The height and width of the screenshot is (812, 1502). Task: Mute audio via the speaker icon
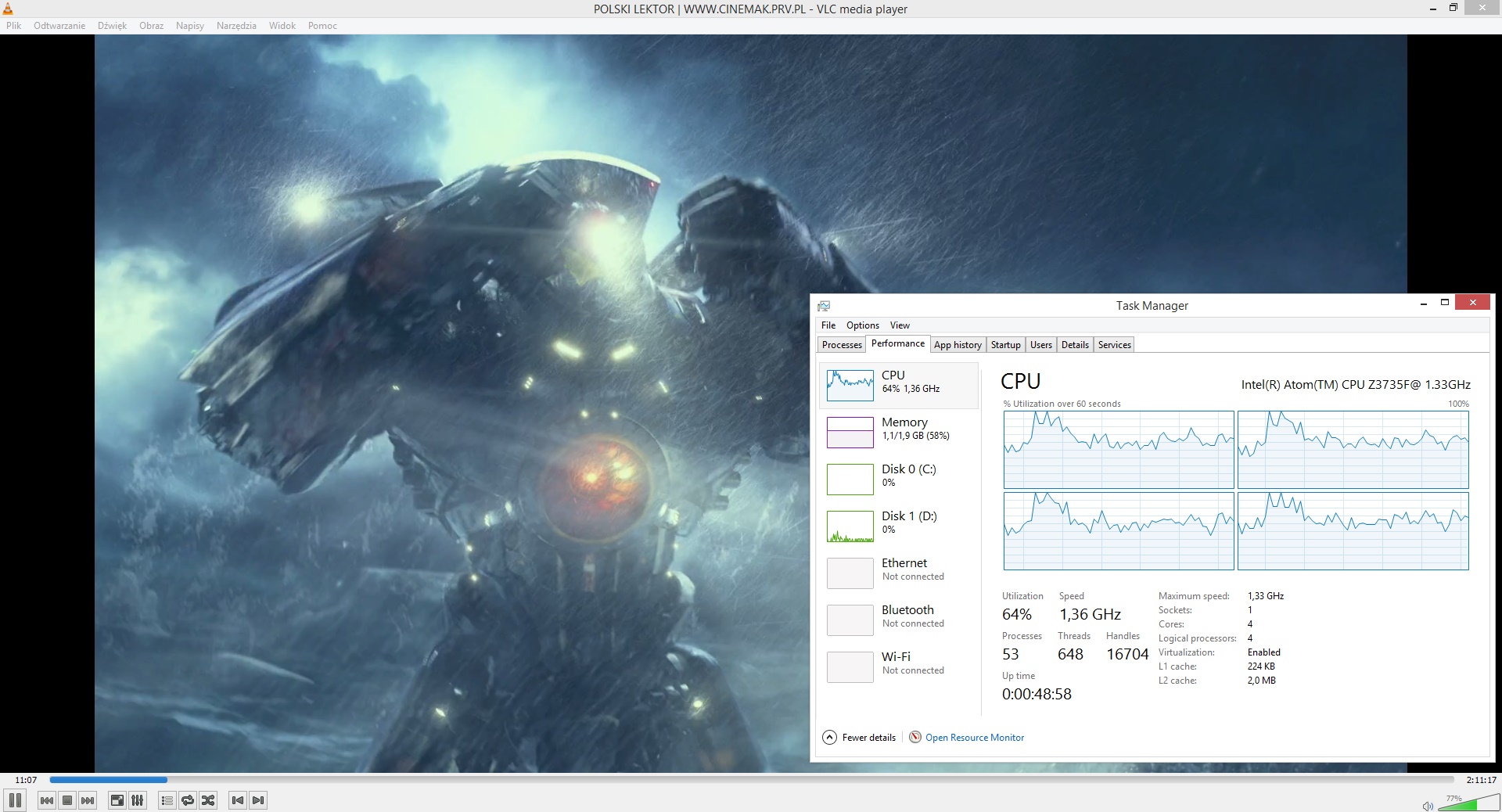pos(1428,806)
